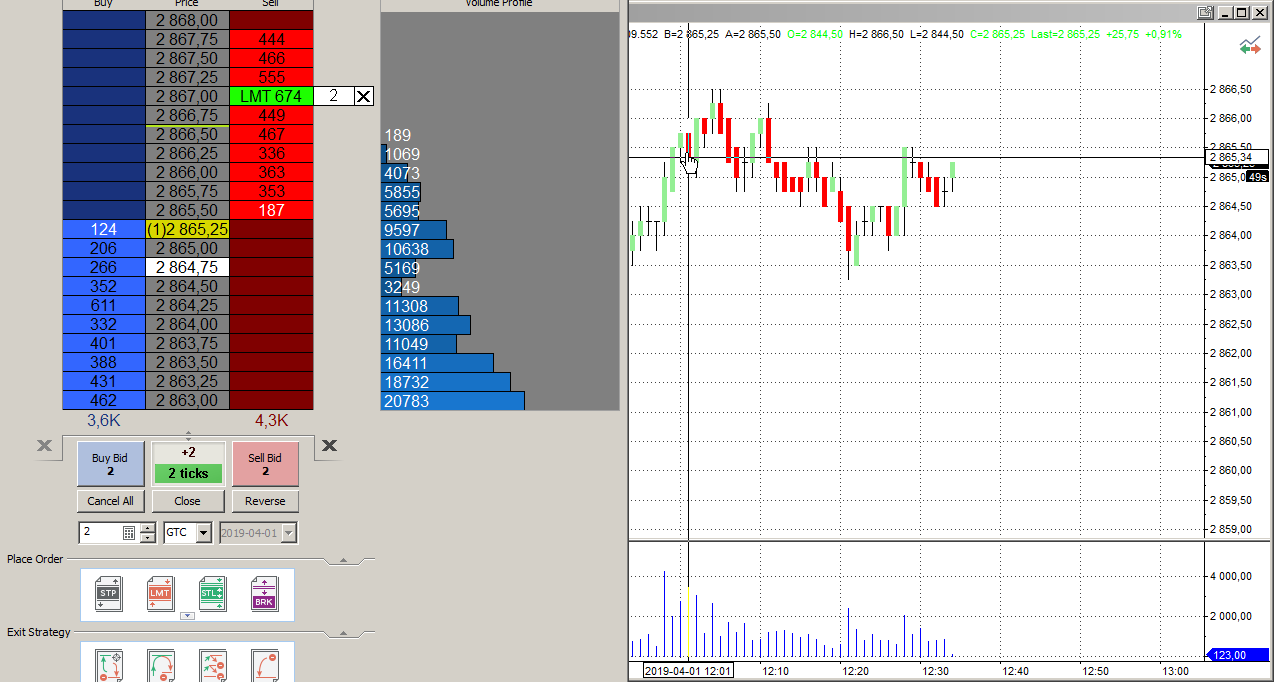Click the Close position button
Screen dimensions: 1274x682
coord(187,501)
